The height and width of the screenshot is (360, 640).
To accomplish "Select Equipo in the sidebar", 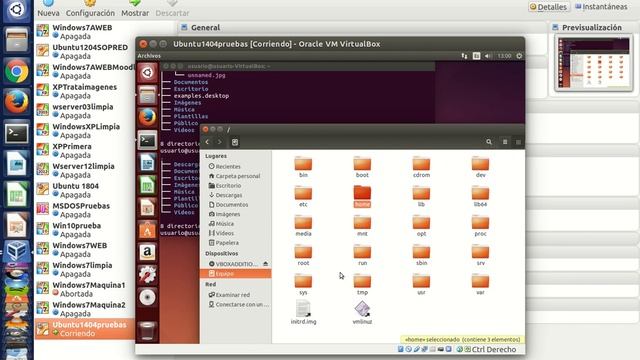I will (236, 273).
